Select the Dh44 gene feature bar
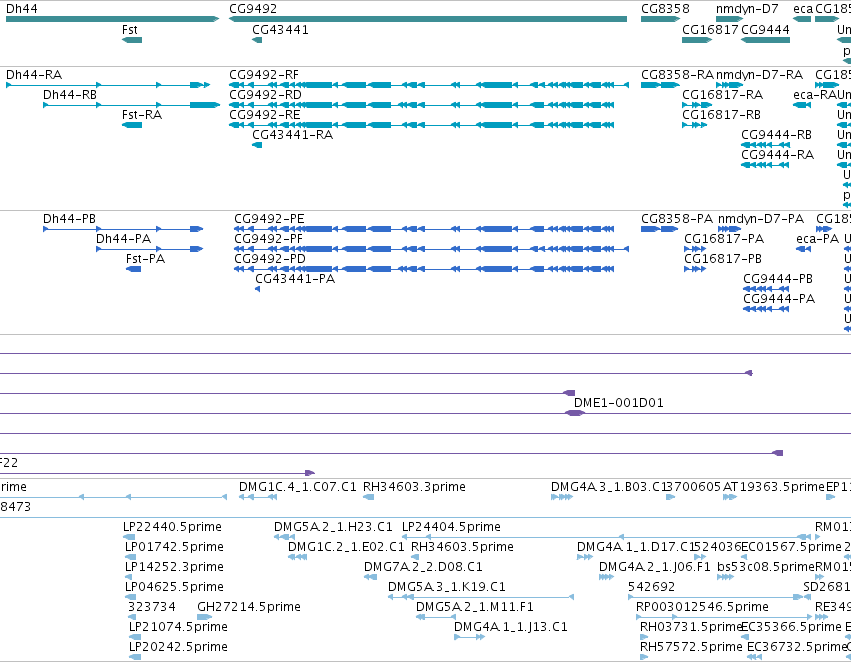The width and height of the screenshot is (851, 662). coord(112,19)
